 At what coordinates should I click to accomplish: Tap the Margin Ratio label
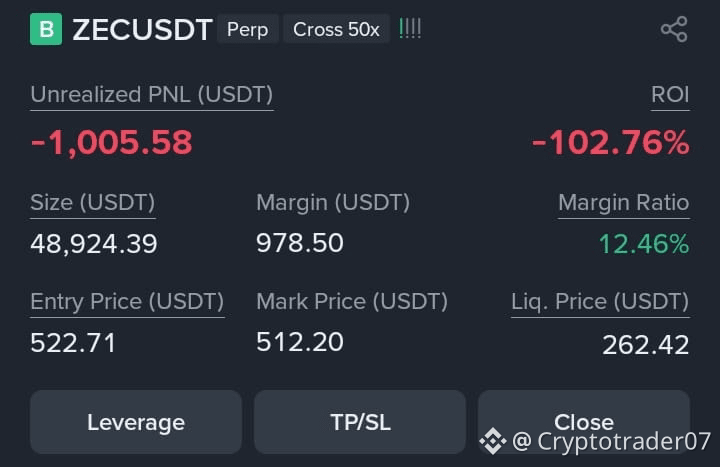[x=624, y=203]
